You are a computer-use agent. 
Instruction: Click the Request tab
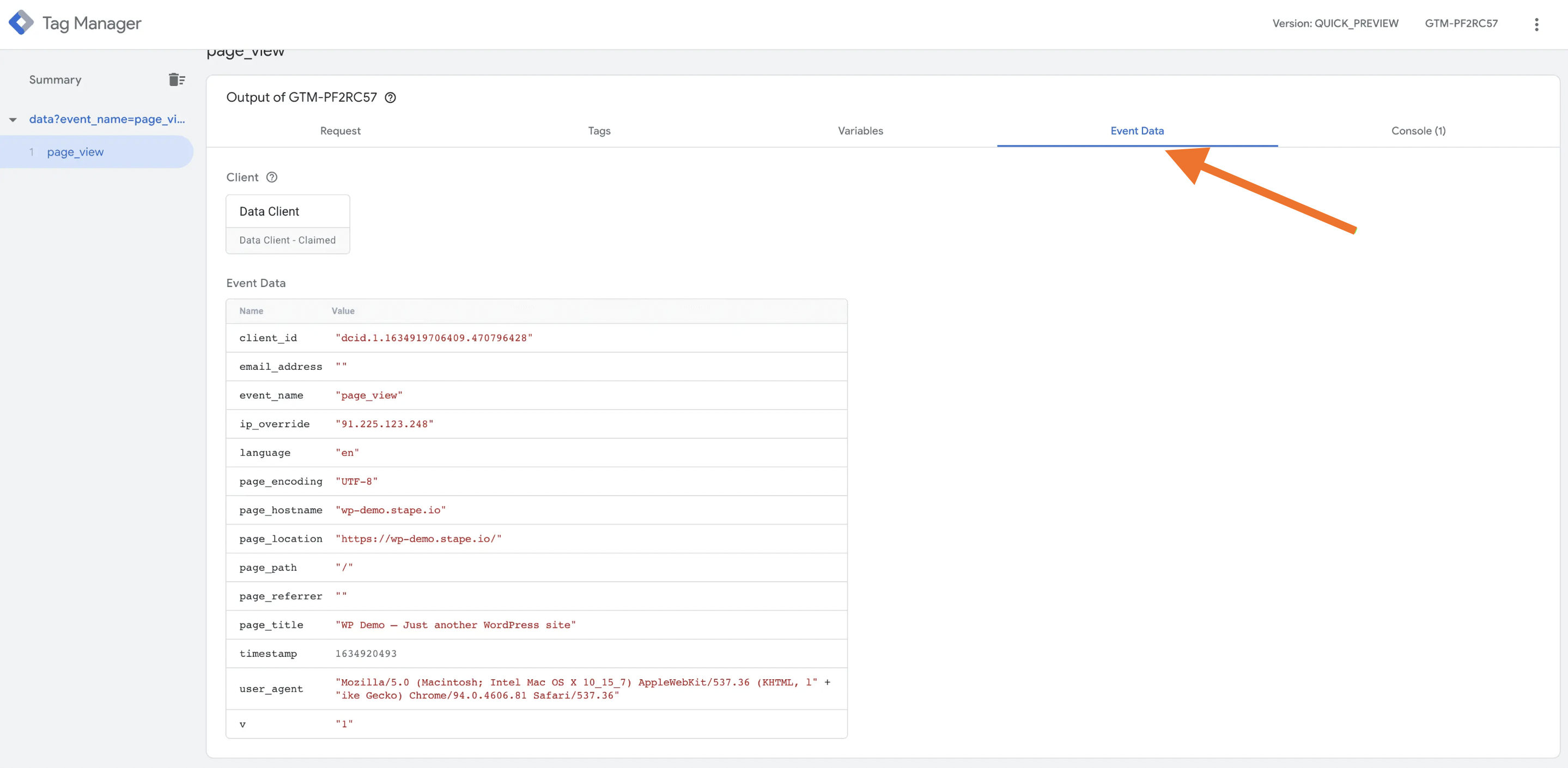tap(341, 131)
